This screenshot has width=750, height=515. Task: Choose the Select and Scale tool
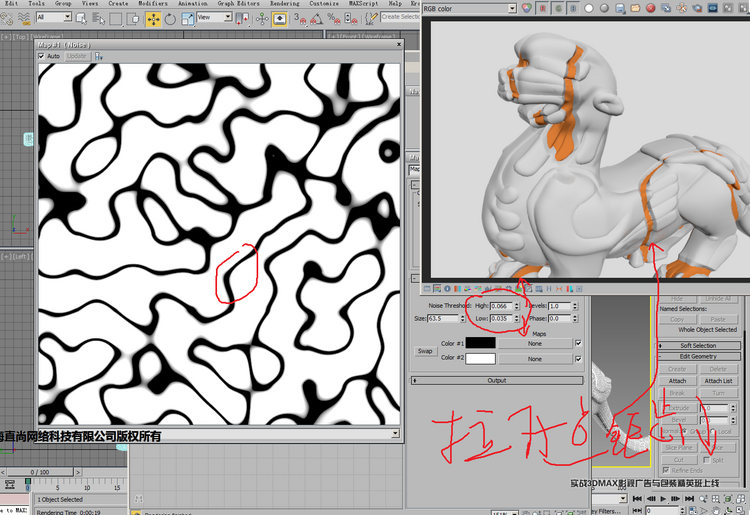187,19
